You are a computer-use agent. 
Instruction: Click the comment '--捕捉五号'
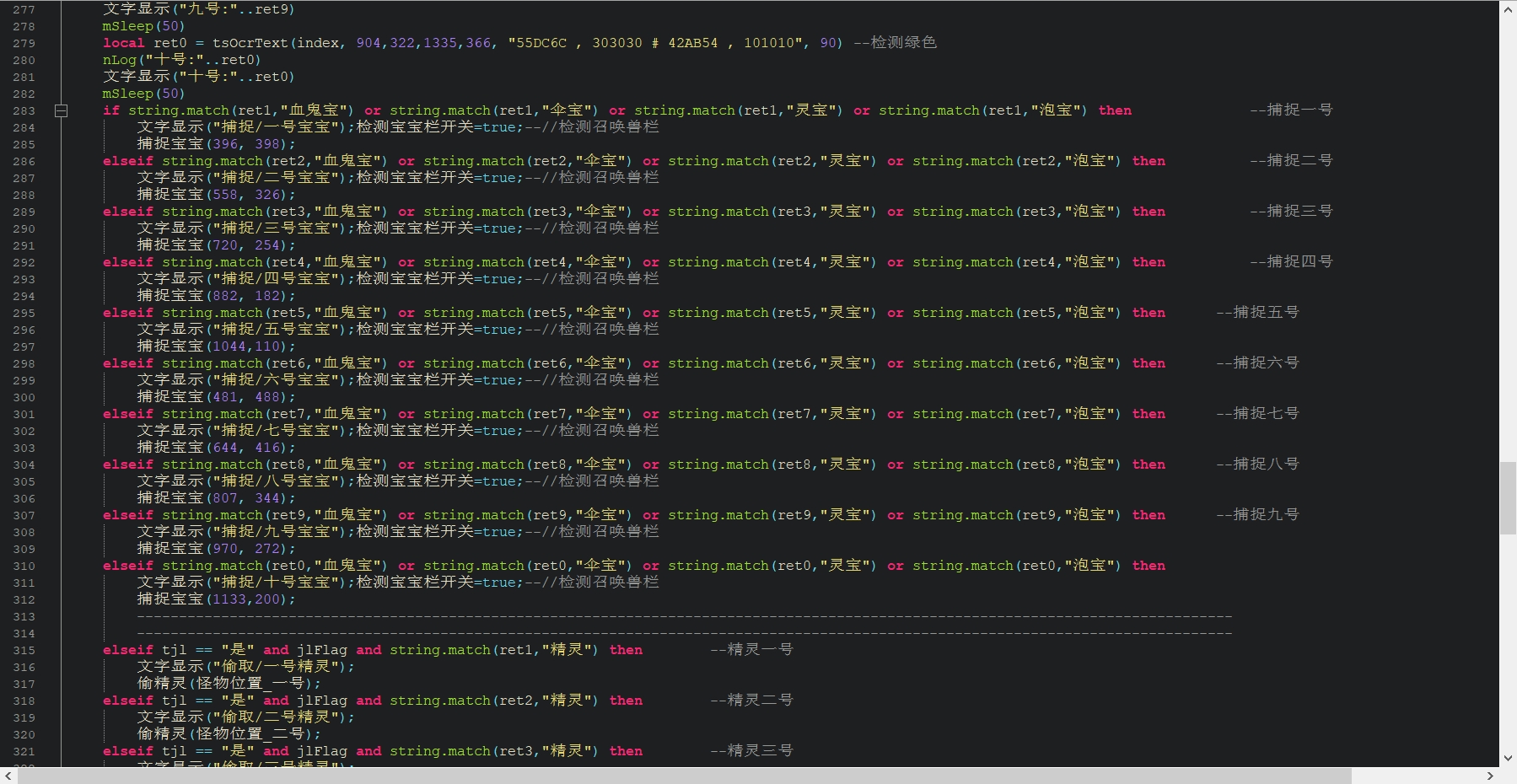[1257, 312]
